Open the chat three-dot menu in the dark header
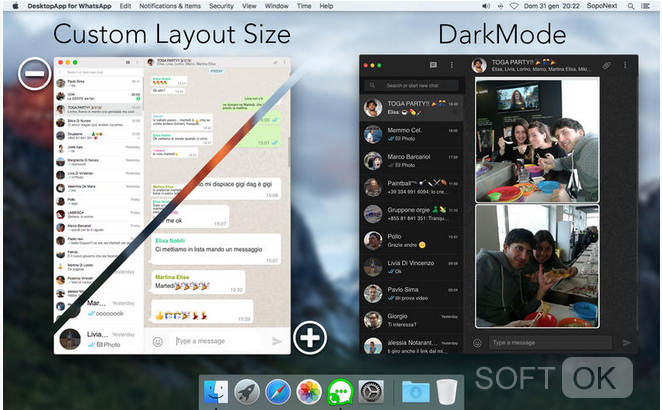The width and height of the screenshot is (662, 410). [x=625, y=65]
